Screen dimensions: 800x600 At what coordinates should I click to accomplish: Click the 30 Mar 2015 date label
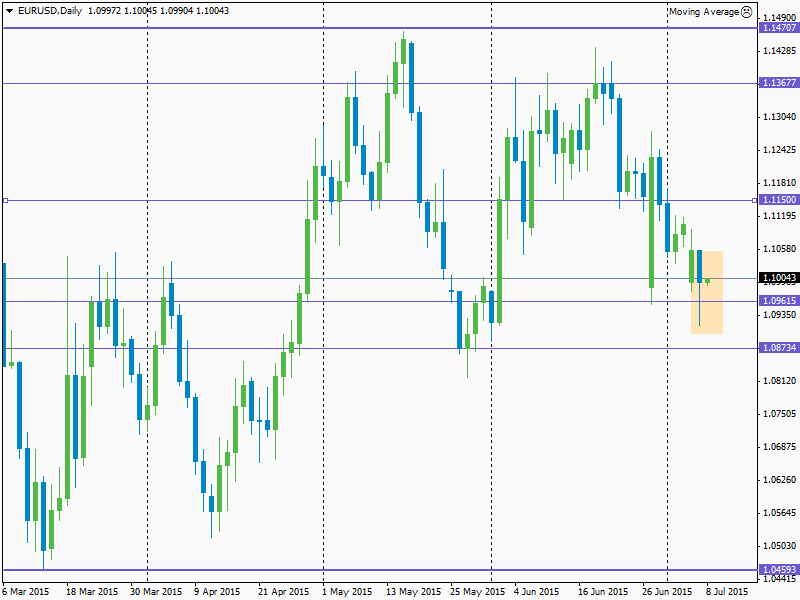(156, 592)
